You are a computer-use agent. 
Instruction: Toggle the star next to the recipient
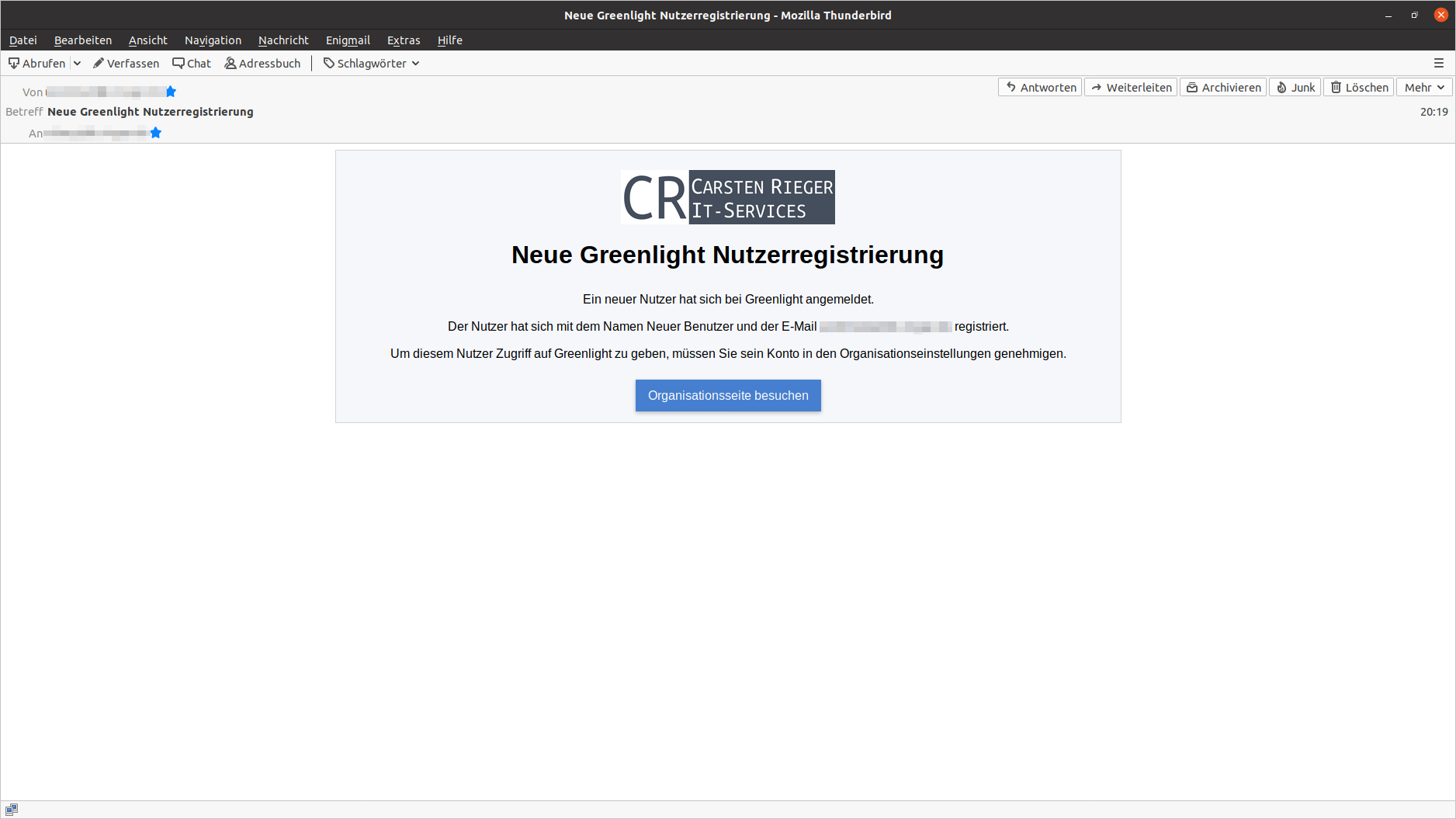tap(156, 133)
